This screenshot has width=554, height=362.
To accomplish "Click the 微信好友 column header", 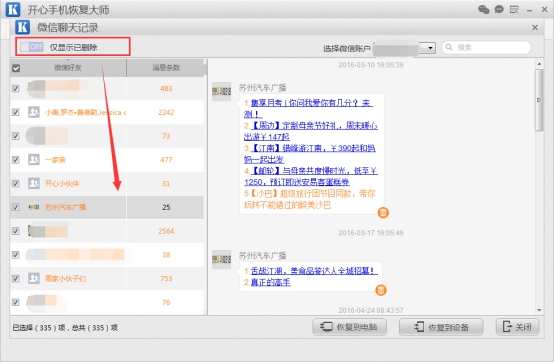I will pyautogui.click(x=68, y=67).
